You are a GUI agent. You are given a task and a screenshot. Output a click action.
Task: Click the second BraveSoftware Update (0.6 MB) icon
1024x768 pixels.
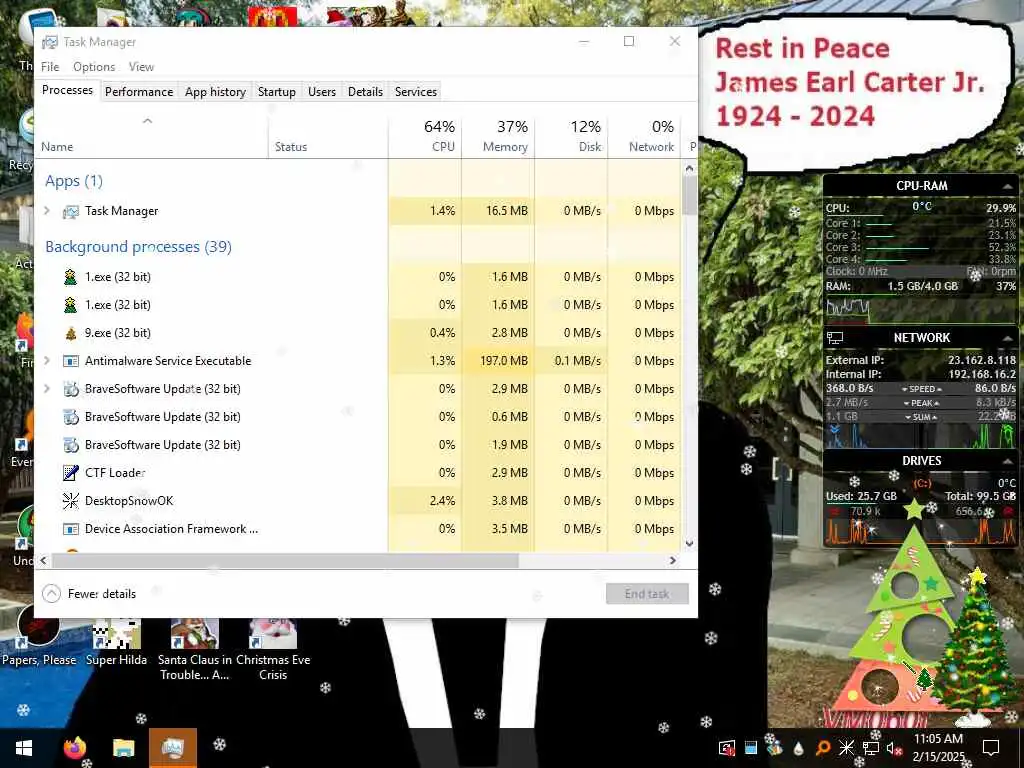click(x=71, y=417)
